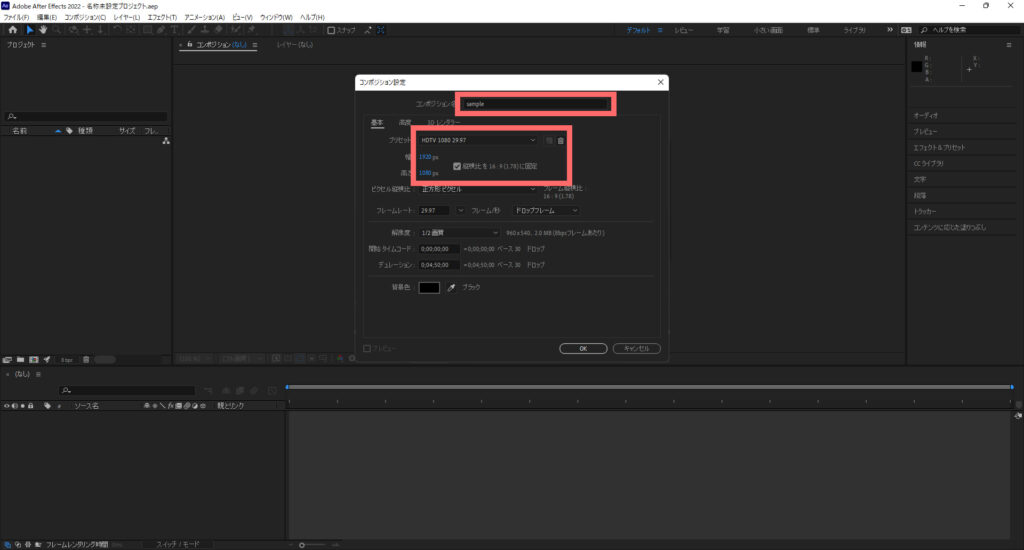Click the new composition icon in Project panel
The width and height of the screenshot is (1024, 550).
point(33,359)
